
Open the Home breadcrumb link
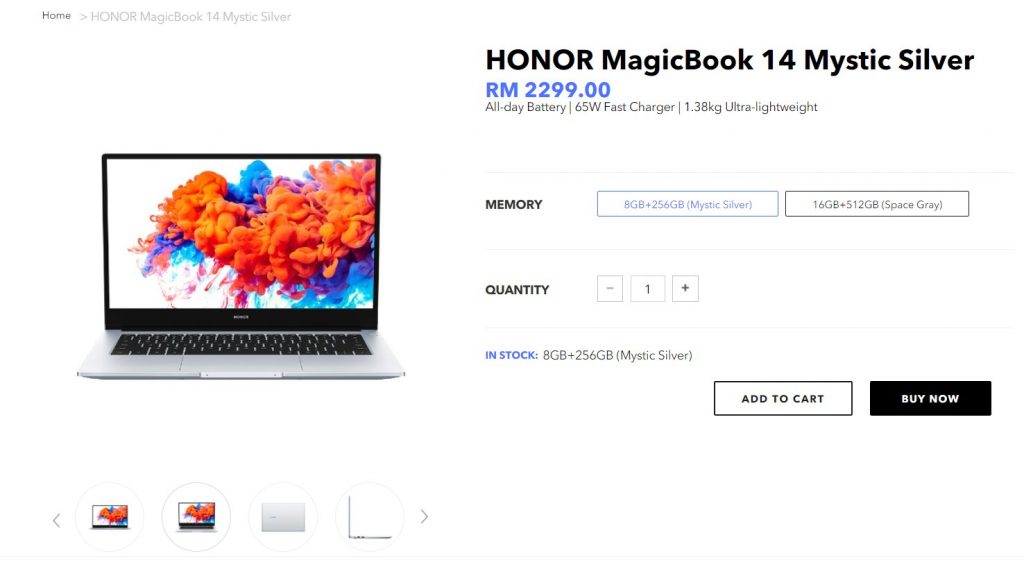pyautogui.click(x=56, y=16)
